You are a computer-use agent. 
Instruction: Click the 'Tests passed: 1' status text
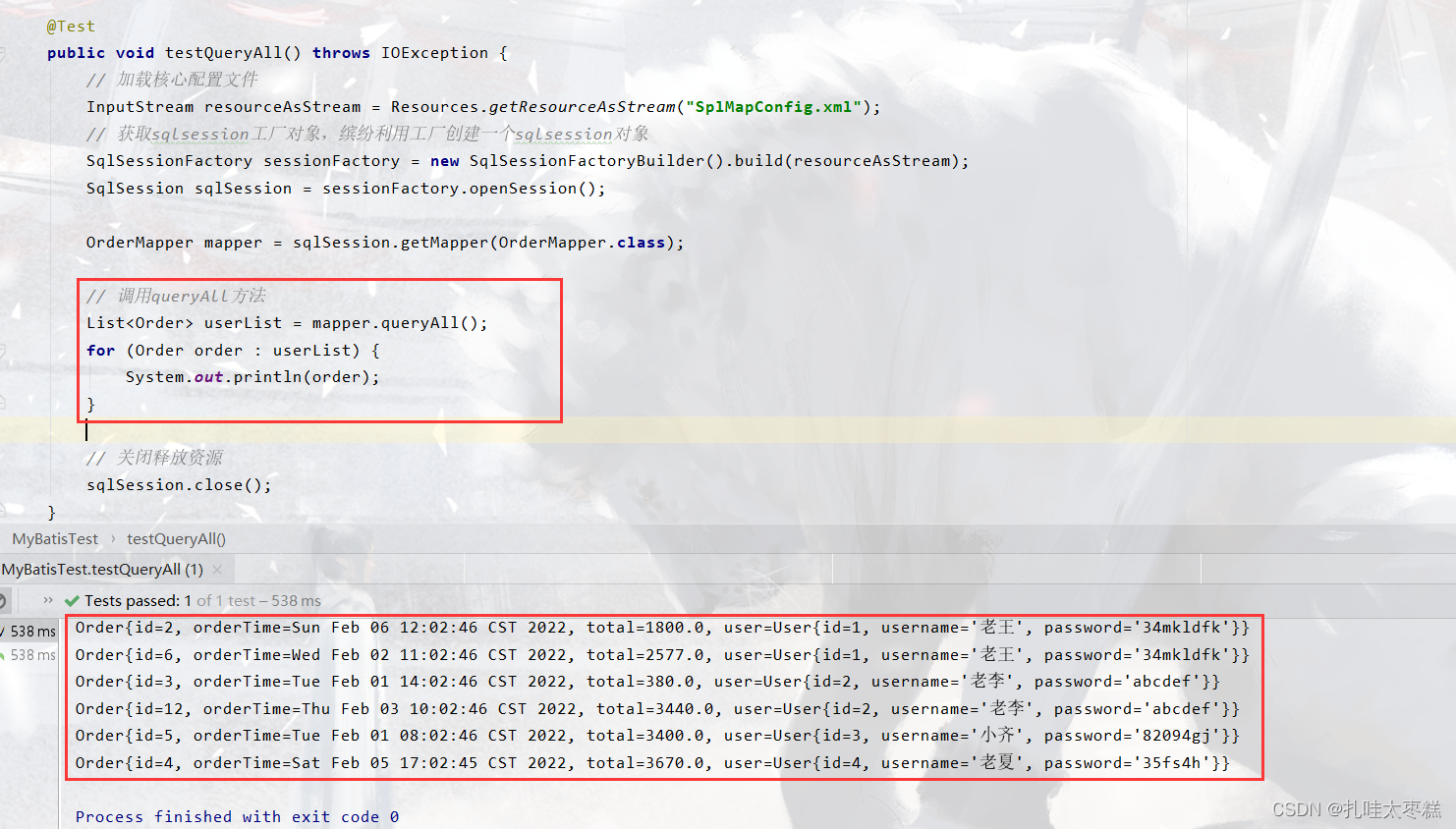(139, 601)
